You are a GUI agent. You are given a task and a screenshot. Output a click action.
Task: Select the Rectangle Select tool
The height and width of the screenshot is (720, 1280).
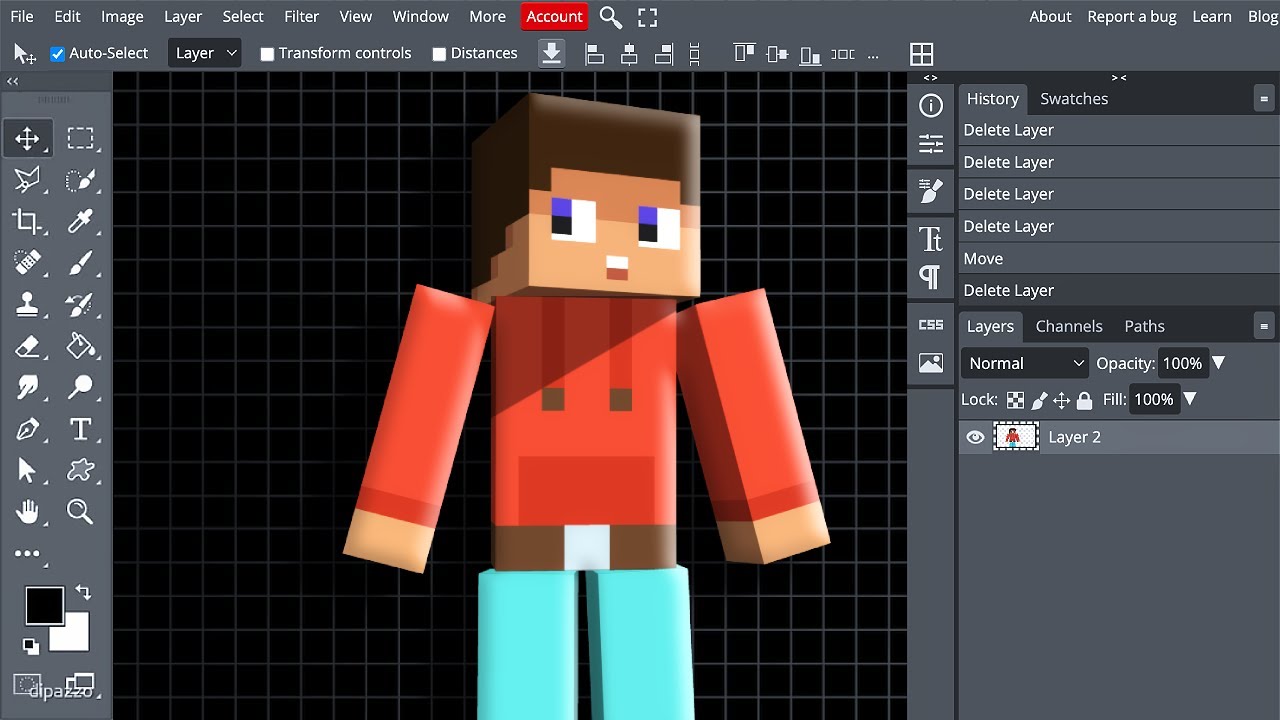tap(80, 138)
